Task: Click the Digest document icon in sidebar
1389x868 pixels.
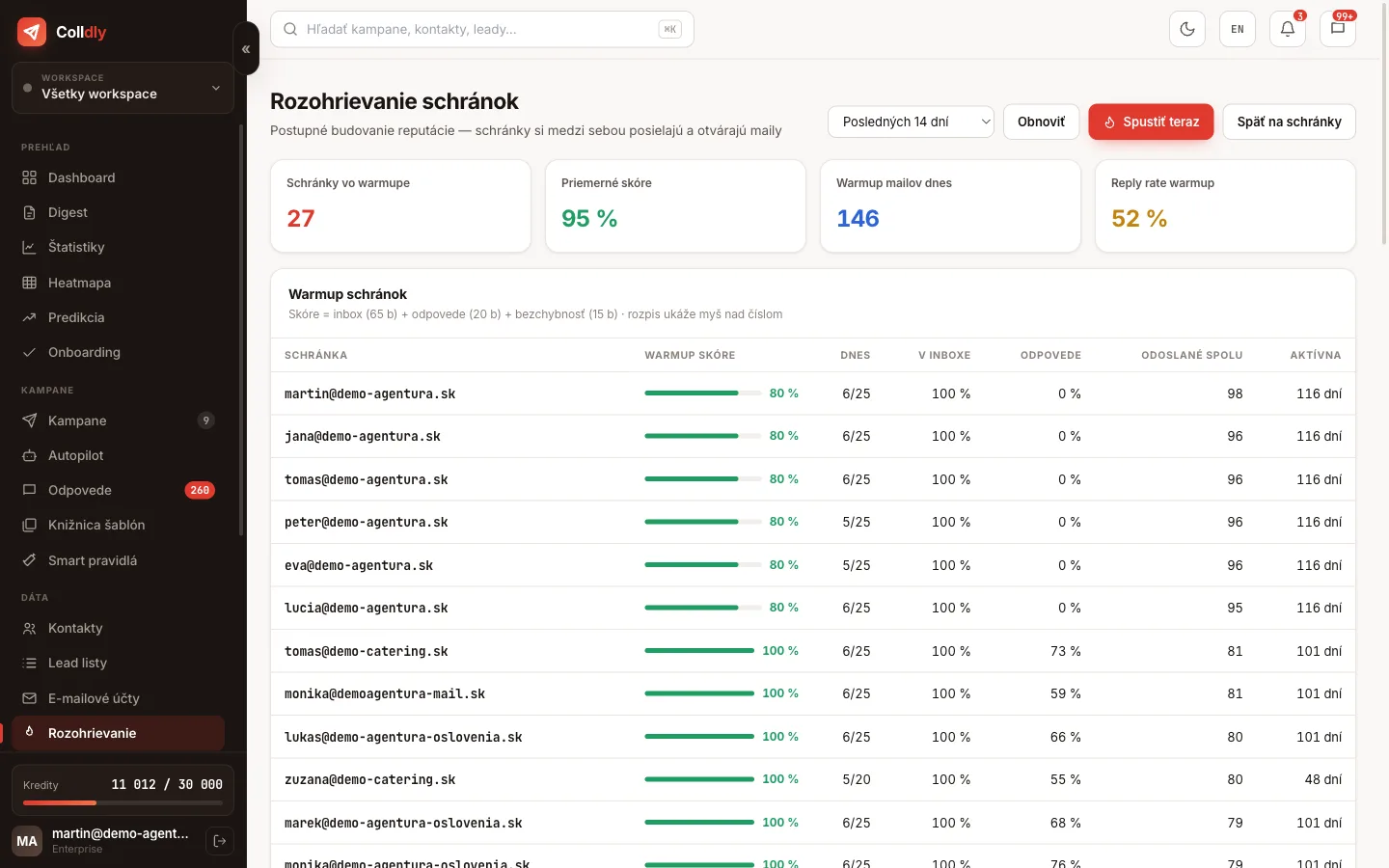Action: (30, 212)
